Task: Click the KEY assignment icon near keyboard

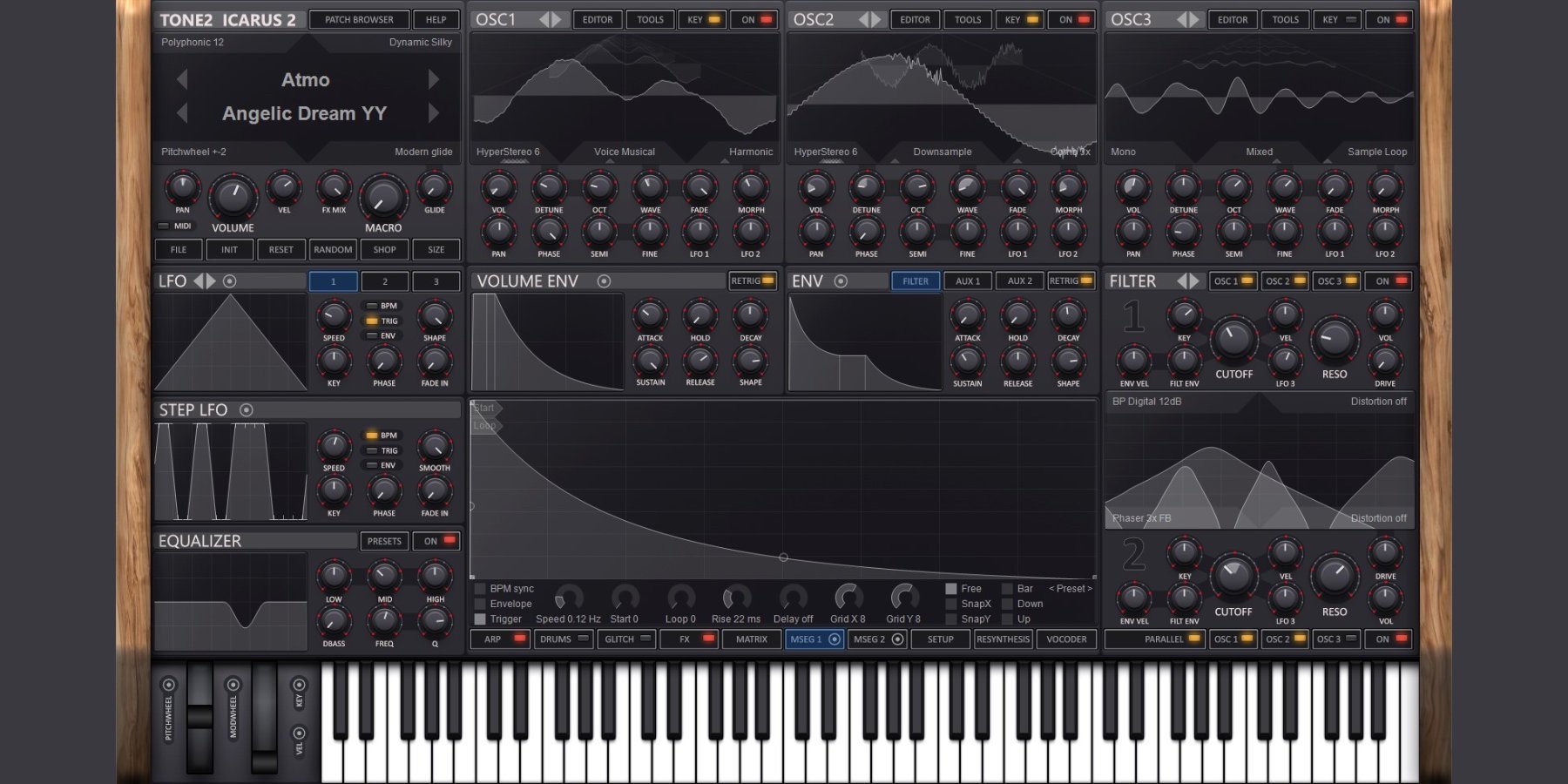Action: pyautogui.click(x=299, y=685)
